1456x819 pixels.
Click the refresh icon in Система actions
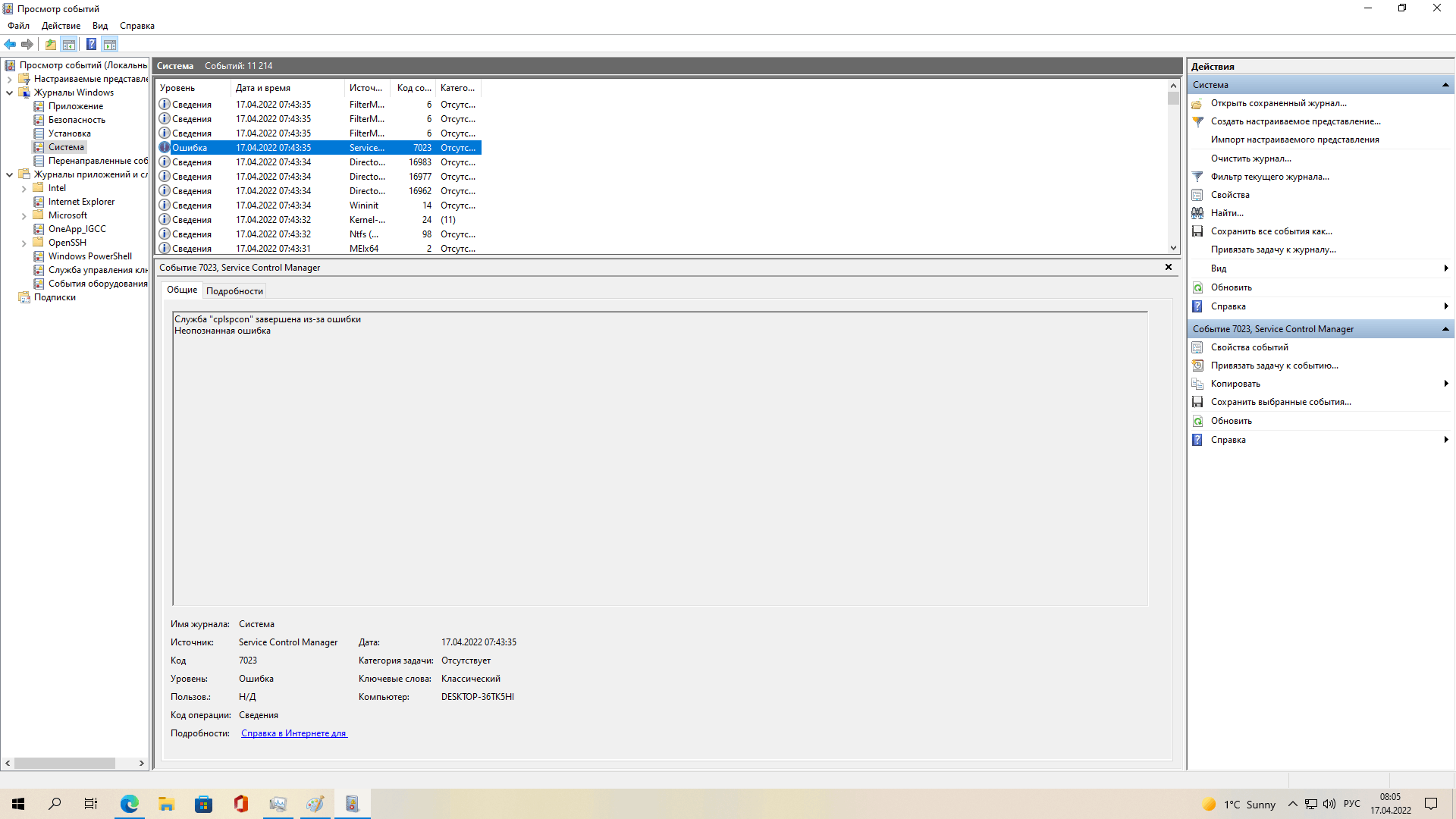point(1197,287)
